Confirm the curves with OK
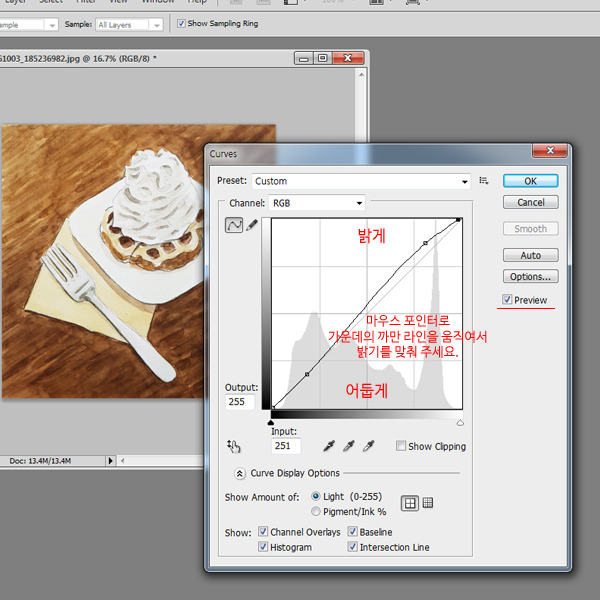 click(x=530, y=181)
